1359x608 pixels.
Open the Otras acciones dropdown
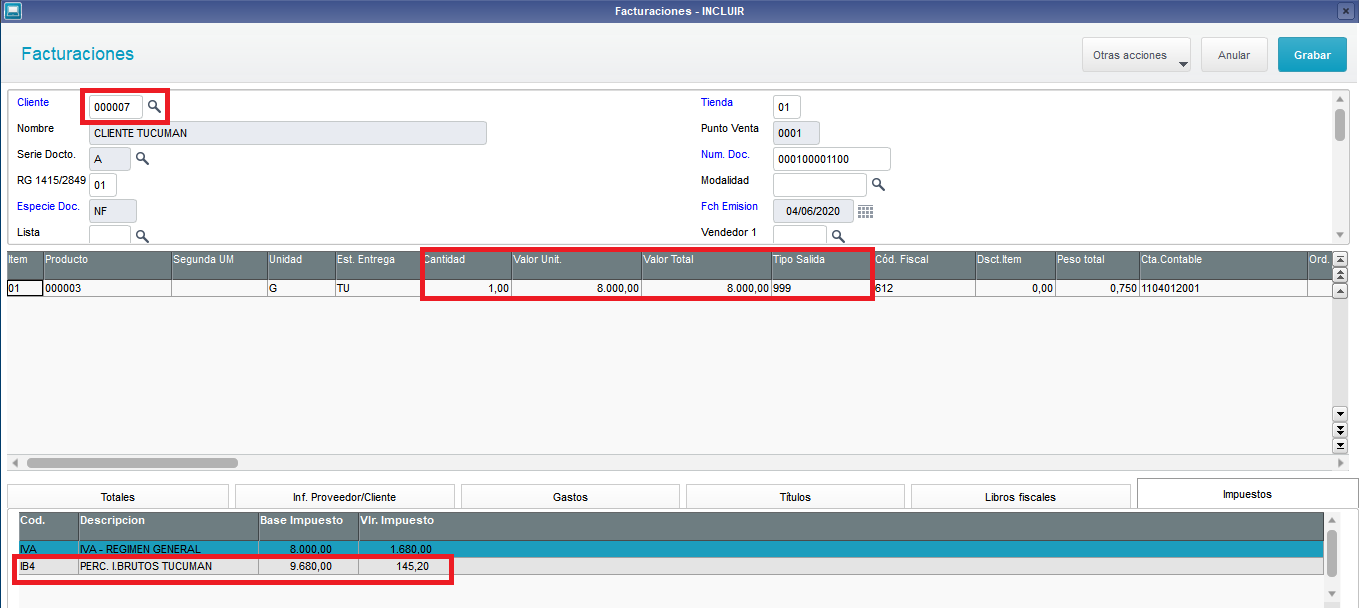pyautogui.click(x=1136, y=55)
